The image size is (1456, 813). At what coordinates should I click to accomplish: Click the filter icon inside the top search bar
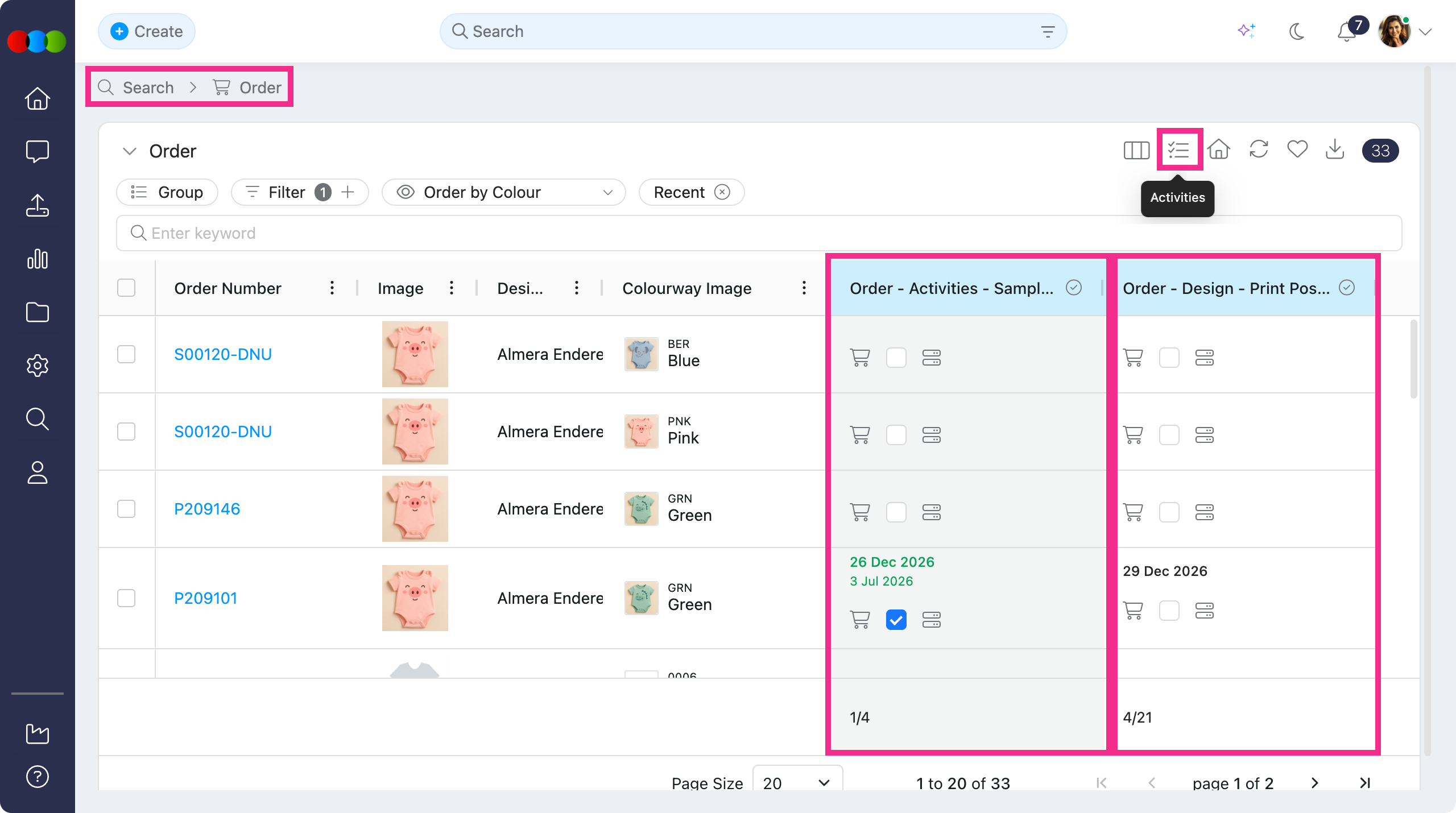tap(1048, 32)
